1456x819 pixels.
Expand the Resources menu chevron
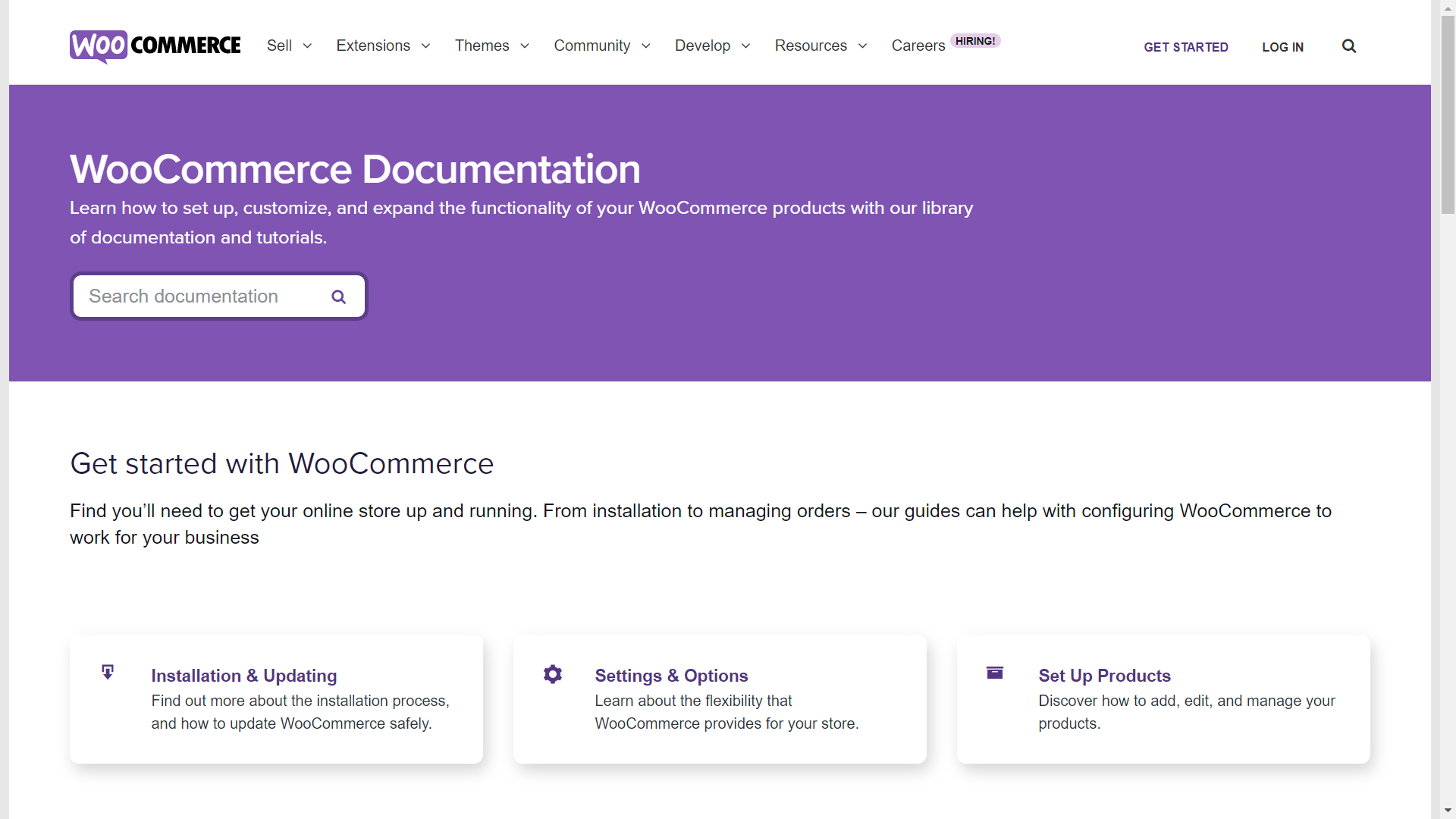tap(863, 46)
